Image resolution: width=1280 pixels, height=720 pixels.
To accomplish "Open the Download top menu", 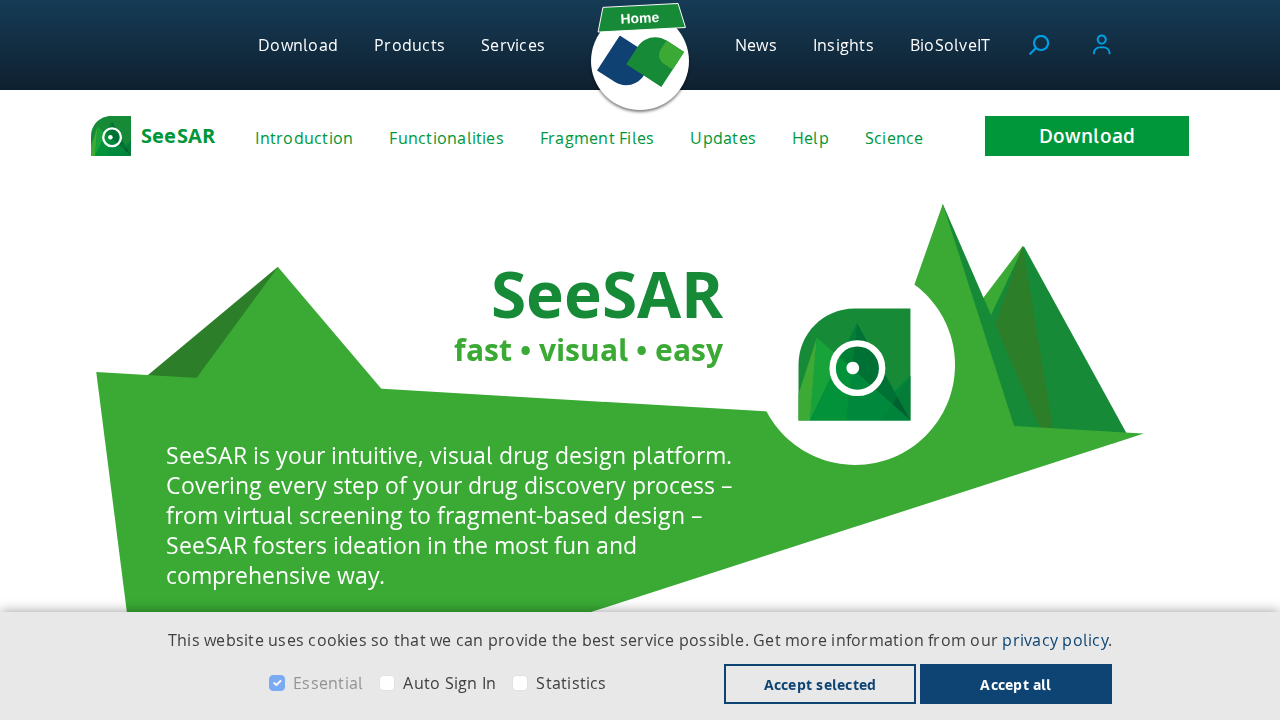I will click(298, 45).
